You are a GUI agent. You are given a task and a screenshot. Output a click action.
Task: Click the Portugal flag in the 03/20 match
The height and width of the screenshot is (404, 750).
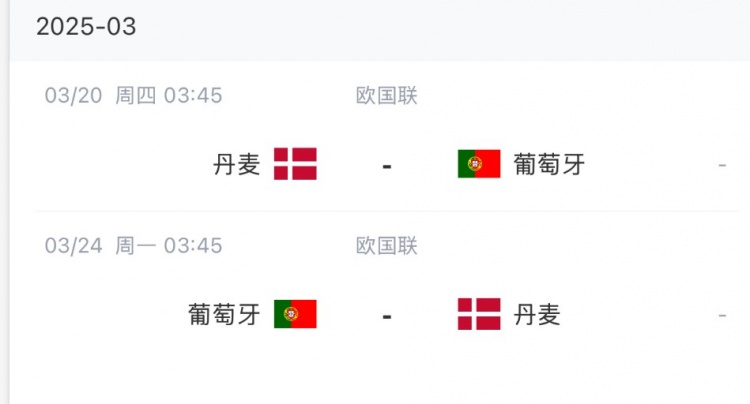pos(479,164)
